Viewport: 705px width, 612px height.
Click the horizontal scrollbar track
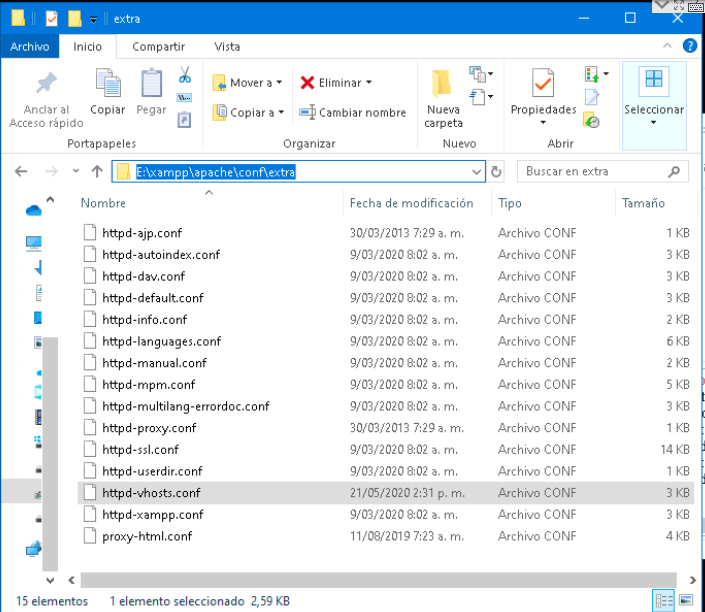[378, 580]
